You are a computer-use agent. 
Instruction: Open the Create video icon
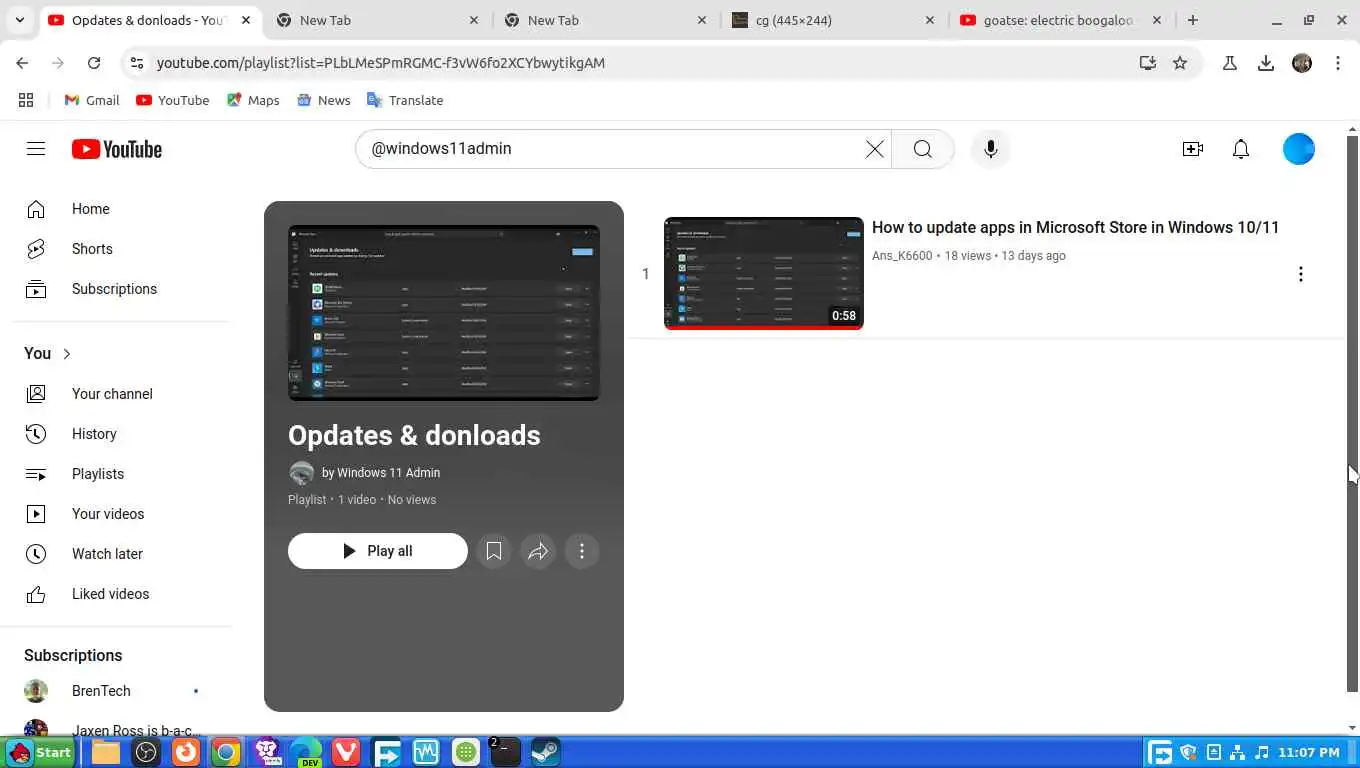pyautogui.click(x=1192, y=149)
